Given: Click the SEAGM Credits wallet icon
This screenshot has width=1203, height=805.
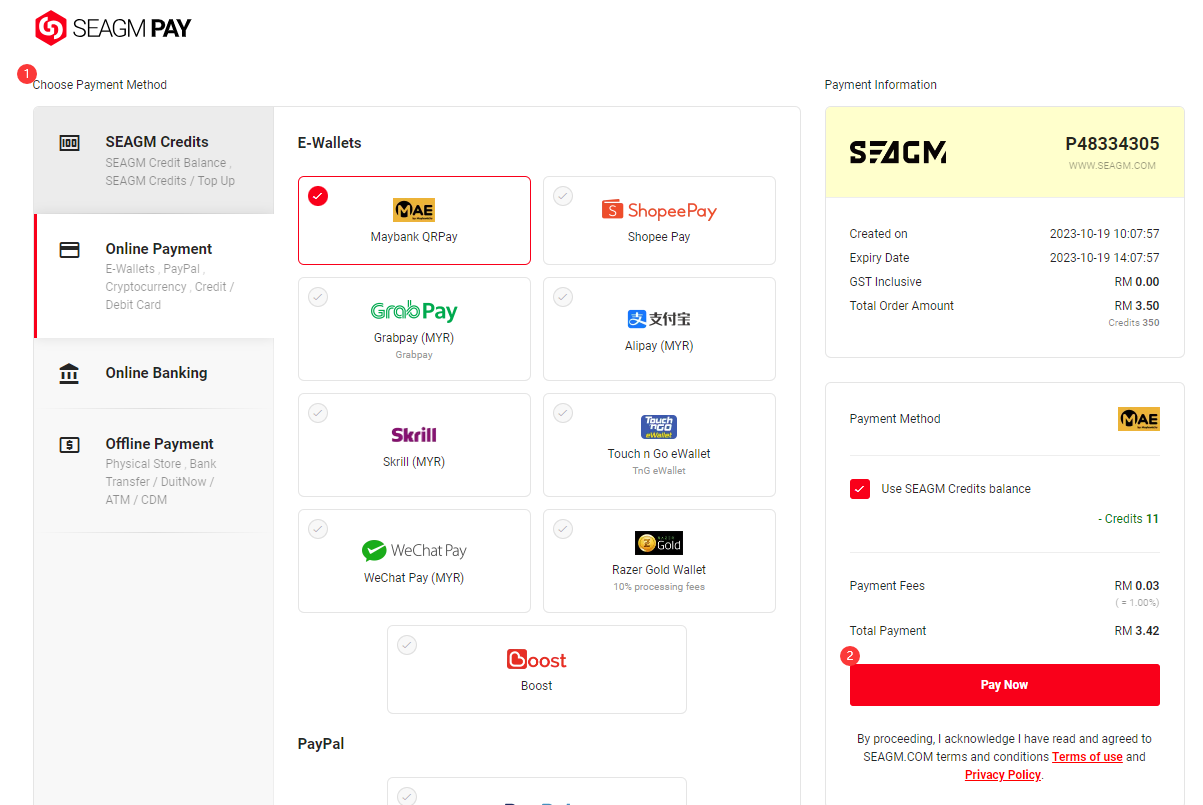Looking at the screenshot, I should [x=69, y=142].
